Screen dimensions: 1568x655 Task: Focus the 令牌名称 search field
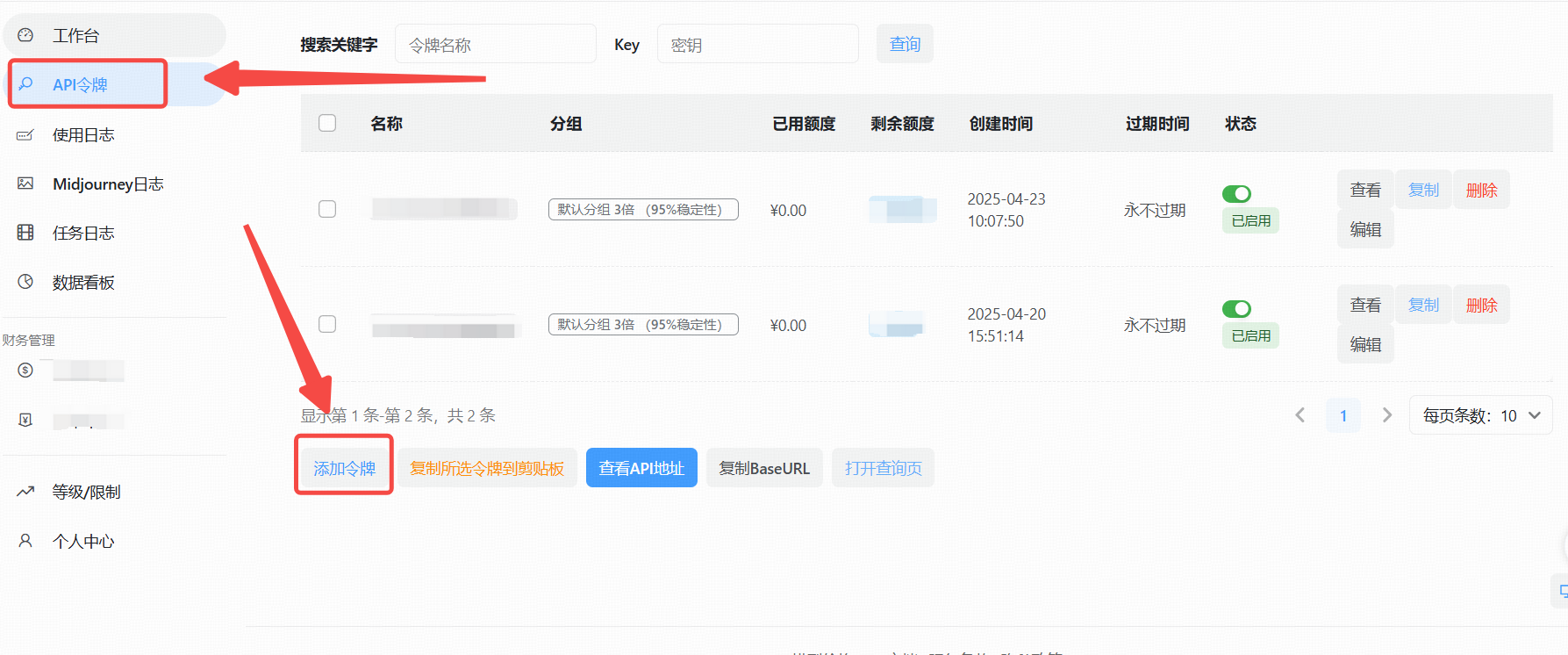point(496,44)
